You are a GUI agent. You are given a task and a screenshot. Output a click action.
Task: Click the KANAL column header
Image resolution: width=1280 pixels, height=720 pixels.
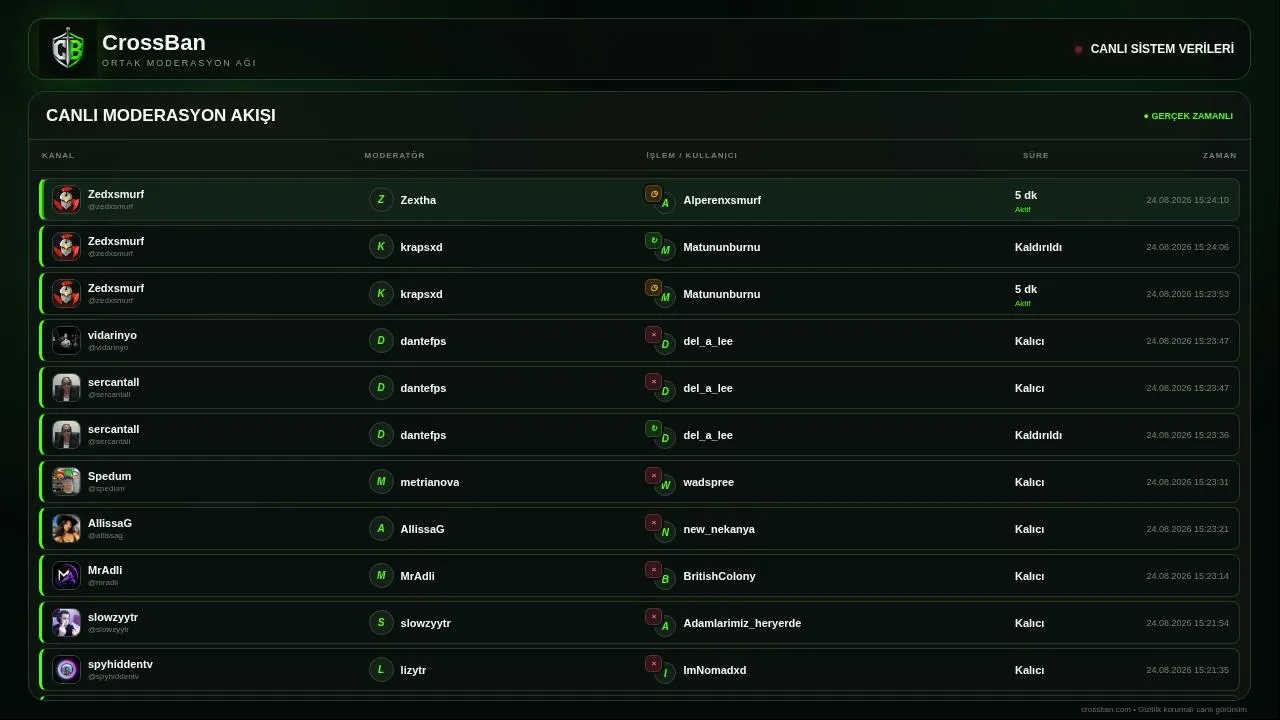(x=58, y=156)
